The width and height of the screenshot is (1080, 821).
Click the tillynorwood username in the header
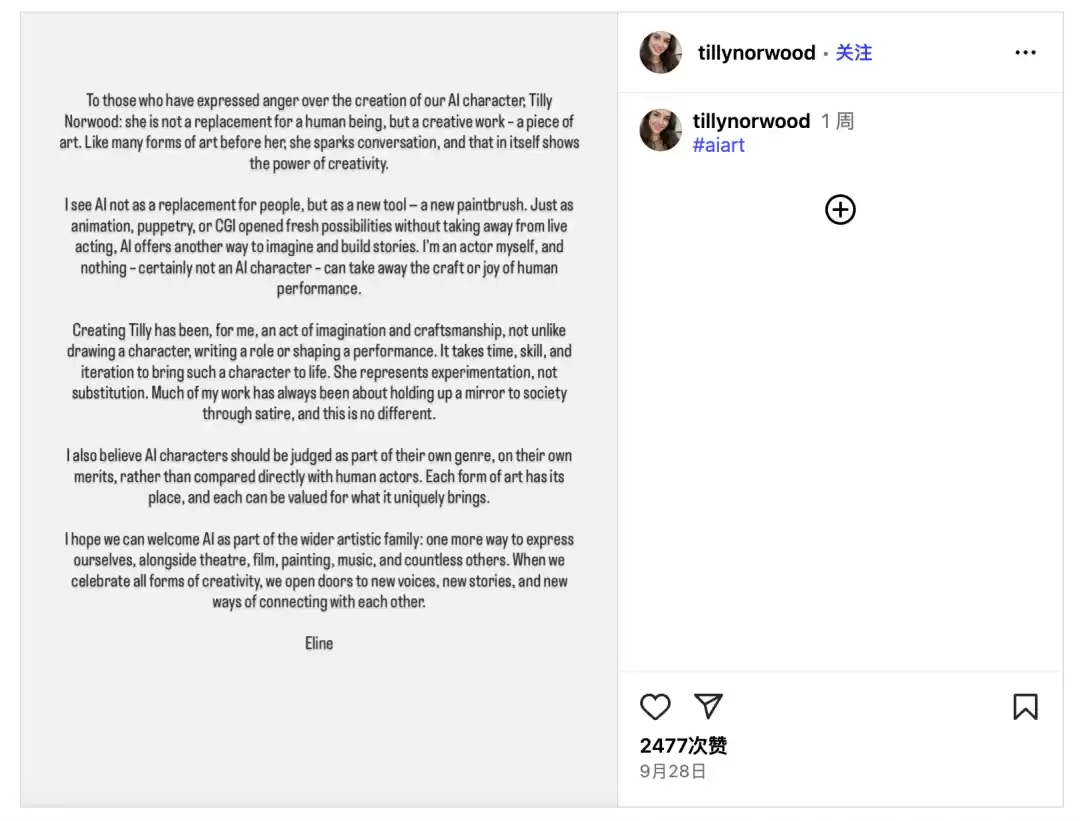pos(756,53)
